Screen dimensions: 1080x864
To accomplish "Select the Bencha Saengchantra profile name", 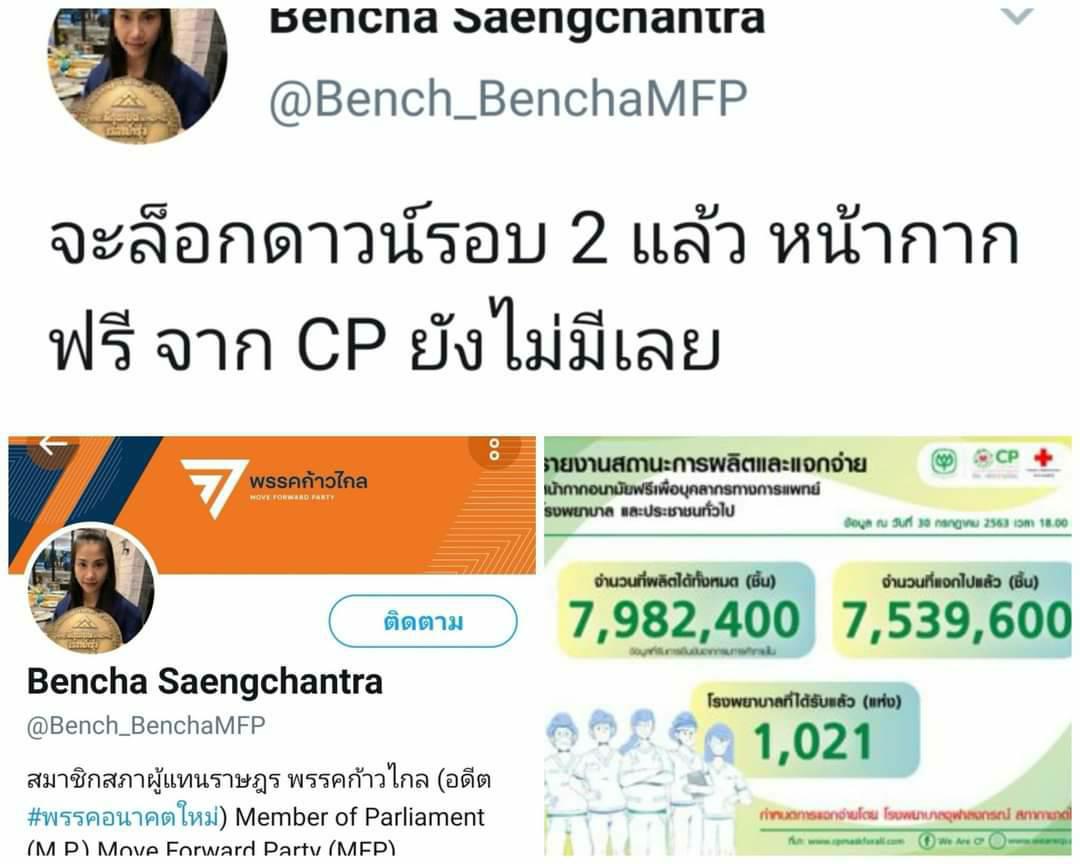I will tap(205, 681).
